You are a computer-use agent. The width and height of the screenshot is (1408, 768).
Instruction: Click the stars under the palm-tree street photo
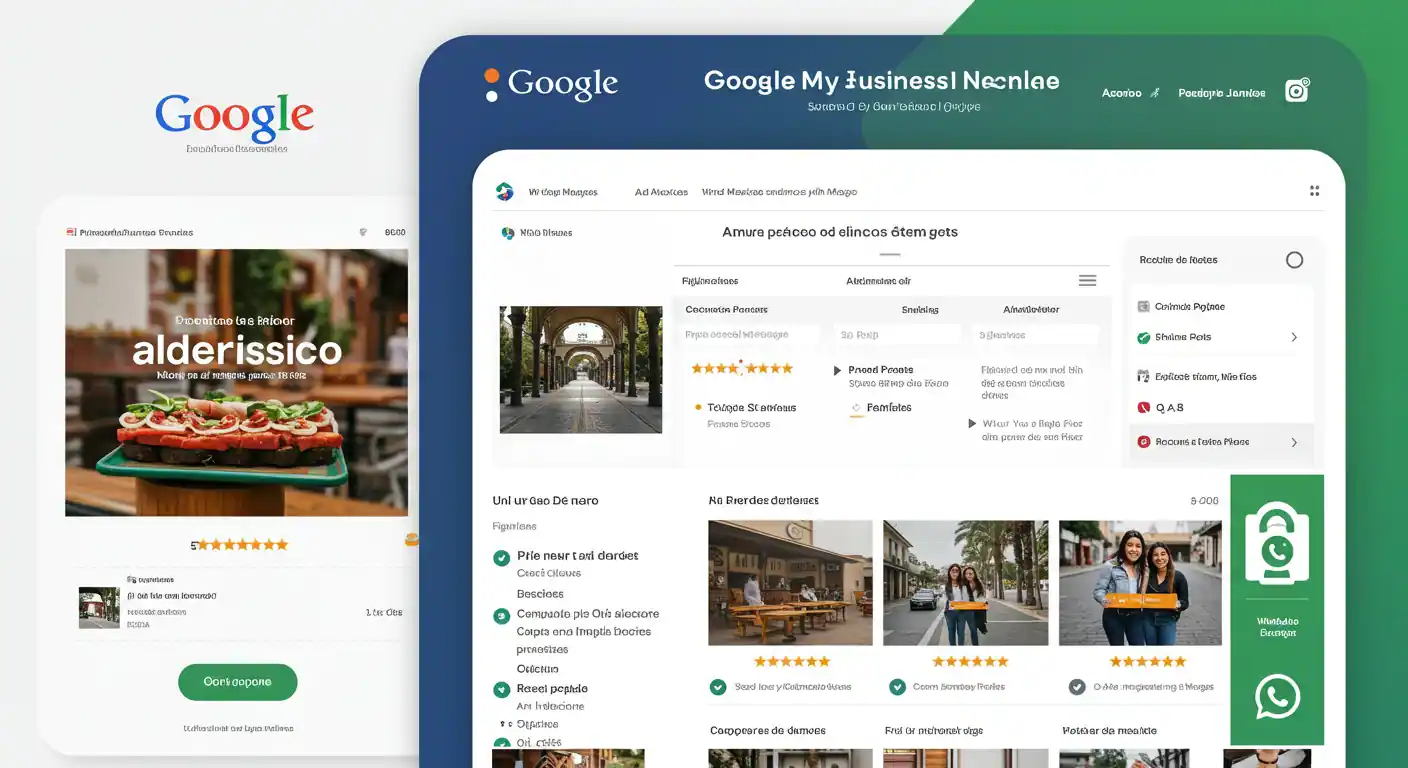[x=970, y=662]
